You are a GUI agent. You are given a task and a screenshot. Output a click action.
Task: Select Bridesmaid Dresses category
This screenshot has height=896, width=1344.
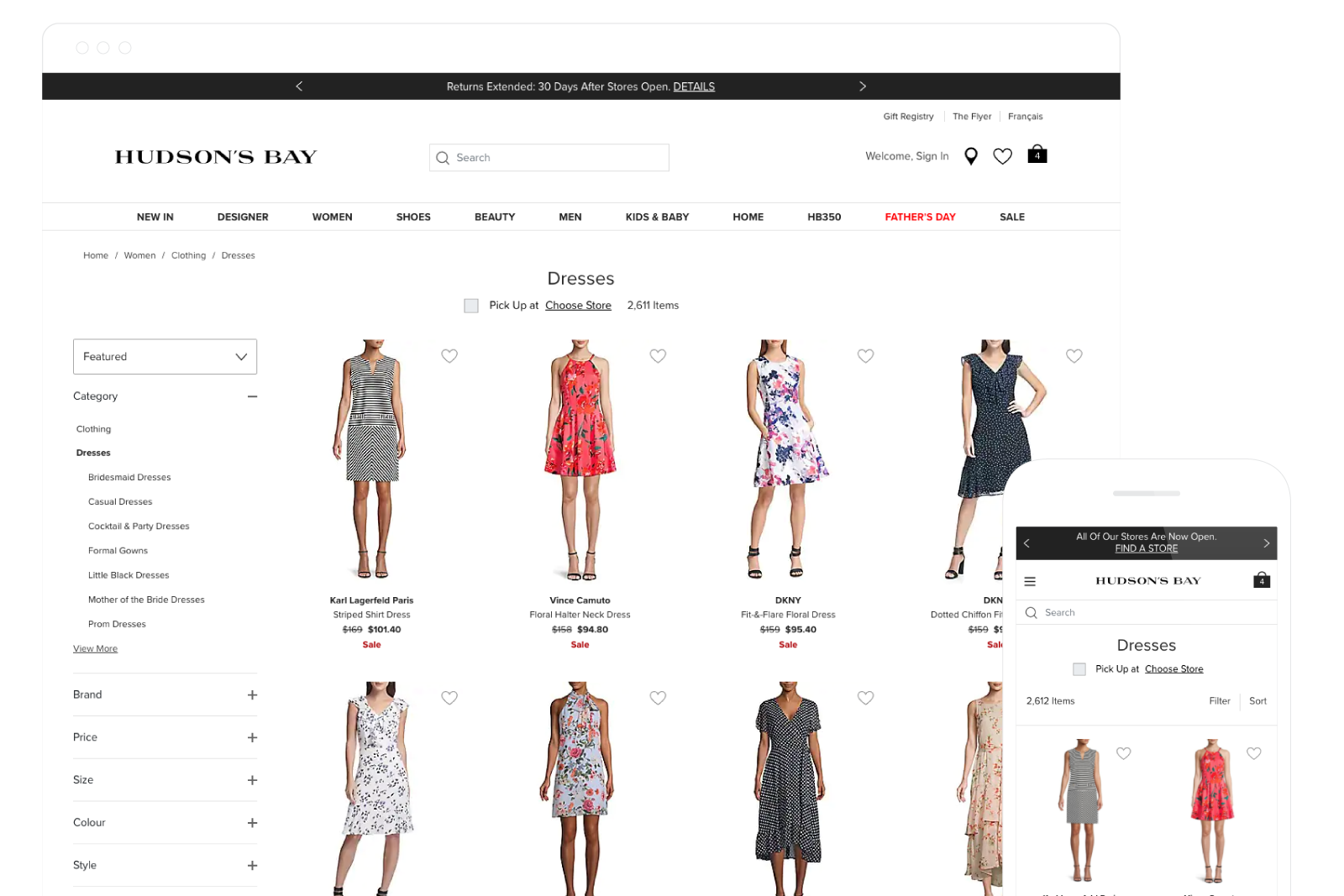pos(129,478)
